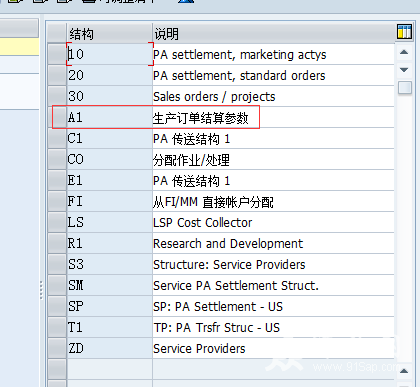Select row FI using its row selector button
This screenshot has height=387, width=420.
[57, 201]
